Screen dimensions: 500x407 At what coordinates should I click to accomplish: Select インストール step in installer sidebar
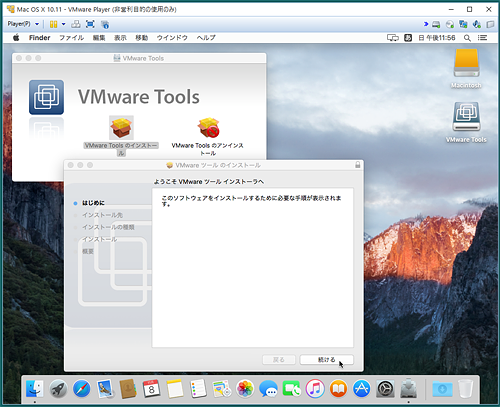(x=99, y=239)
